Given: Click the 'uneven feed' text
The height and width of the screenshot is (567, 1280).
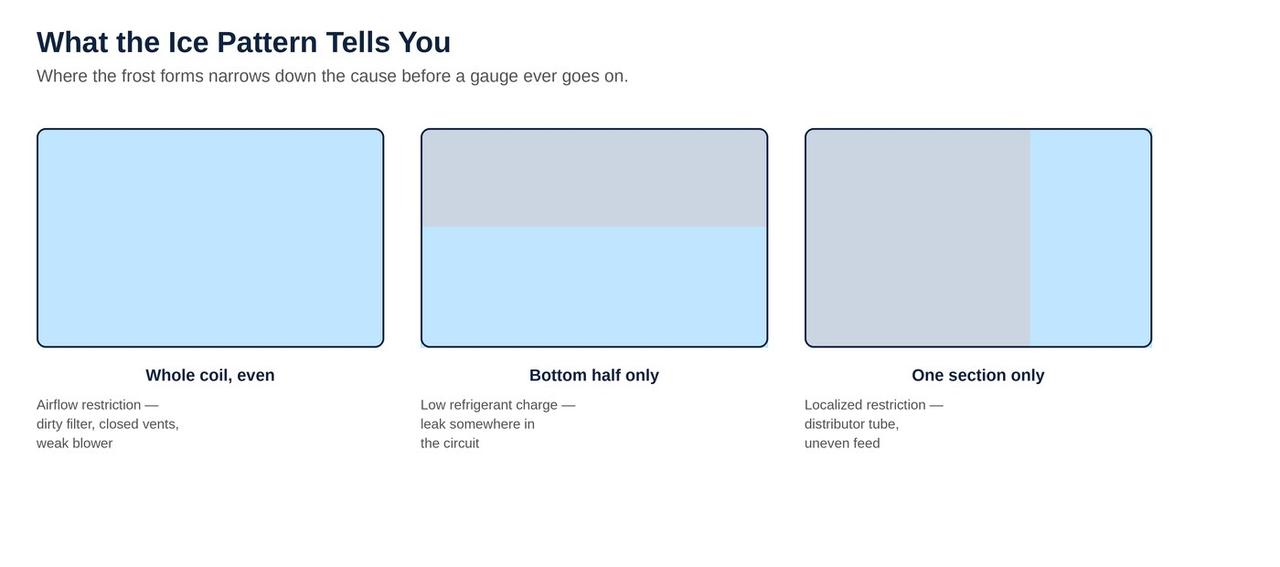Looking at the screenshot, I should coord(843,443).
